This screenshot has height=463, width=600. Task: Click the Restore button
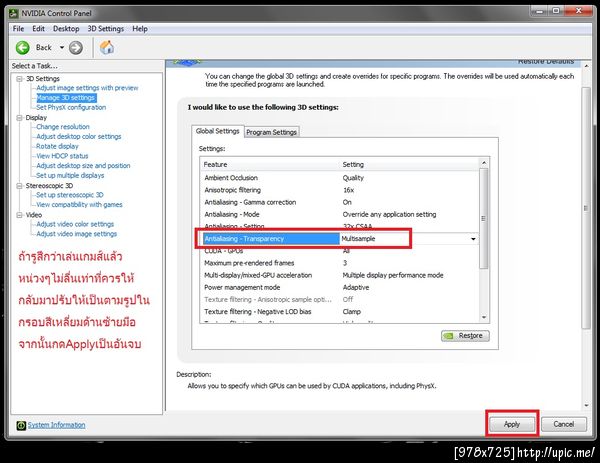pos(465,336)
